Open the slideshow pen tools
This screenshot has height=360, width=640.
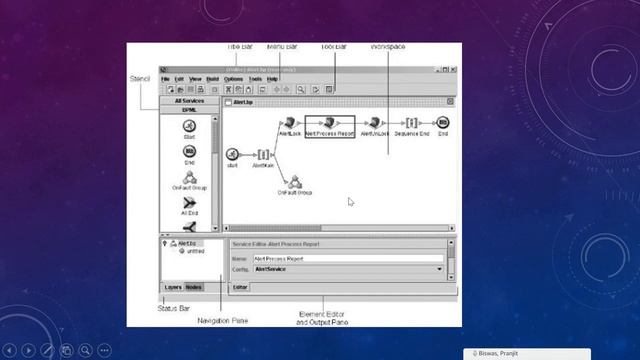pyautogui.click(x=47, y=350)
